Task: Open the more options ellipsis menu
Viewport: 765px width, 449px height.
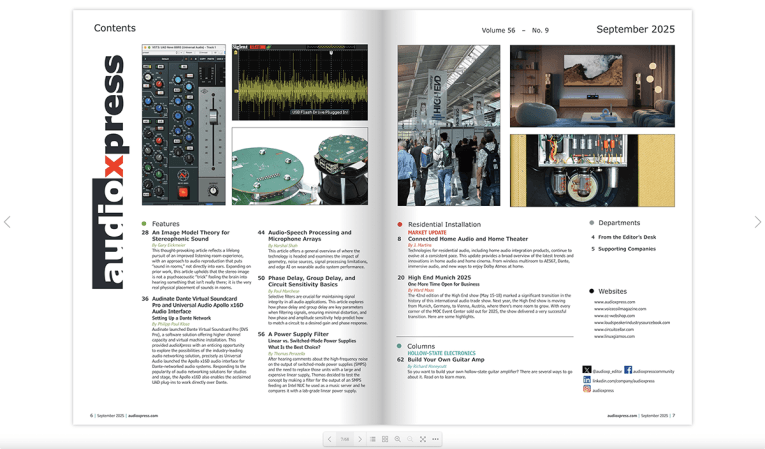Action: tap(435, 439)
